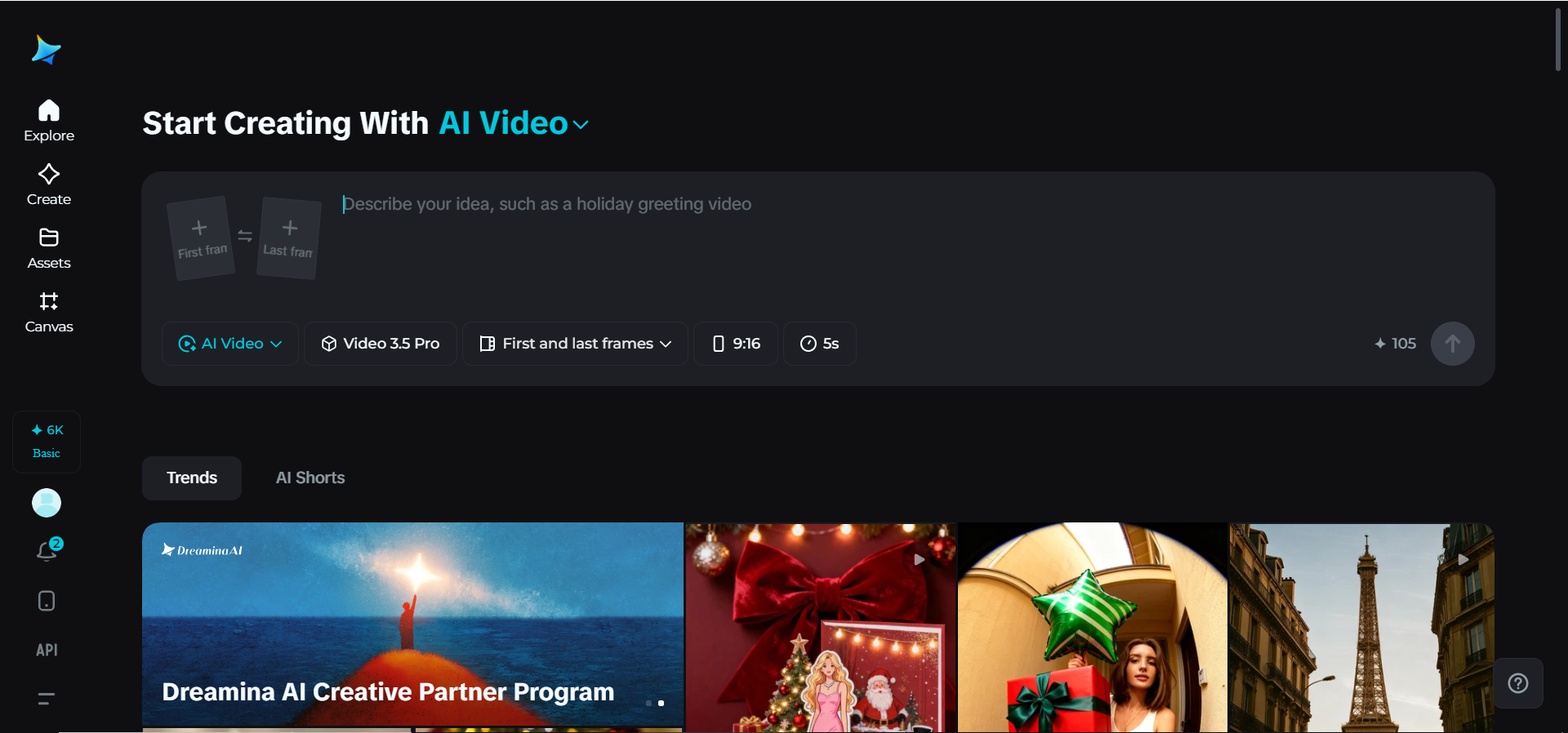This screenshot has height=733, width=1568.
Task: Add a Last frame image
Action: [x=288, y=238]
